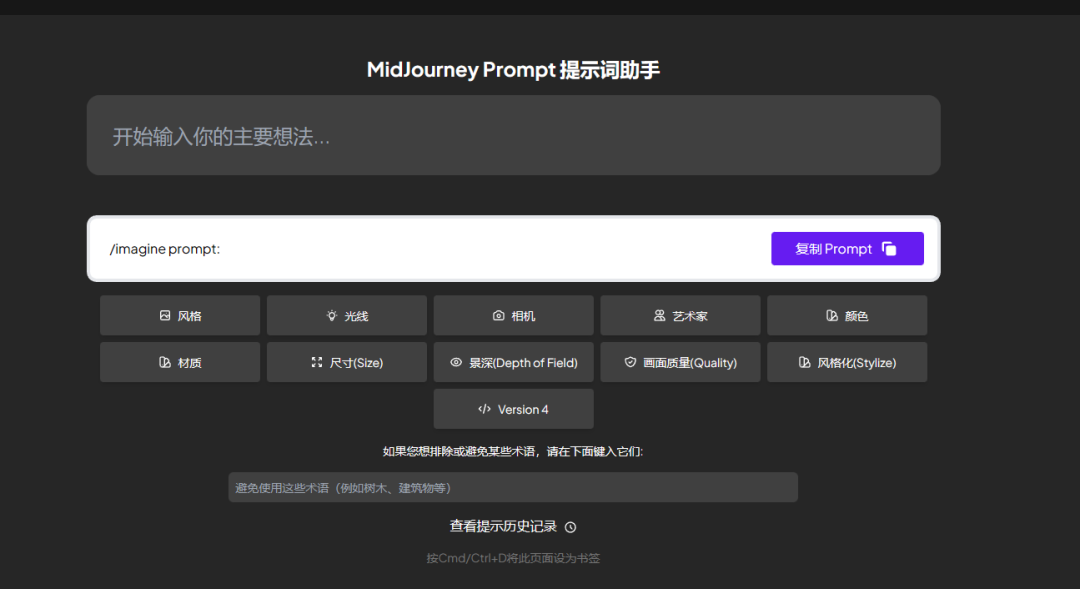This screenshot has height=589, width=1080.
Task: Click the 复制 Prompt button
Action: click(847, 249)
